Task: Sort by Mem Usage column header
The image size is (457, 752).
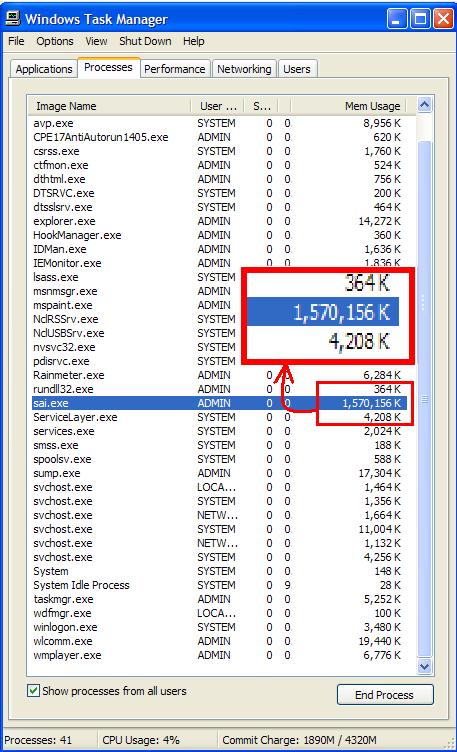Action: pos(348,106)
